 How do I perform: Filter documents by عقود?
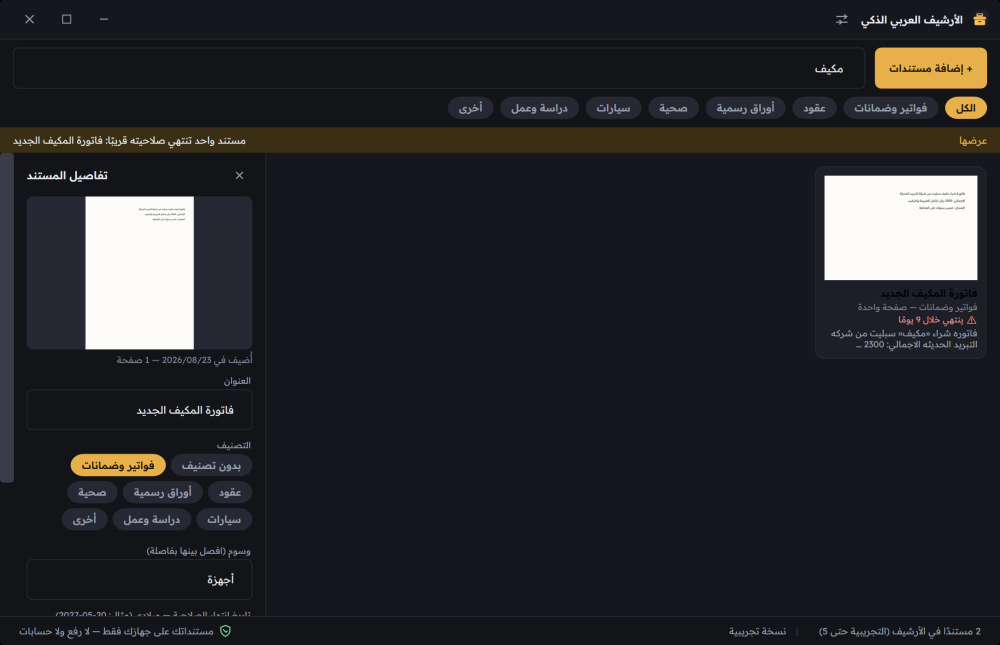point(814,108)
